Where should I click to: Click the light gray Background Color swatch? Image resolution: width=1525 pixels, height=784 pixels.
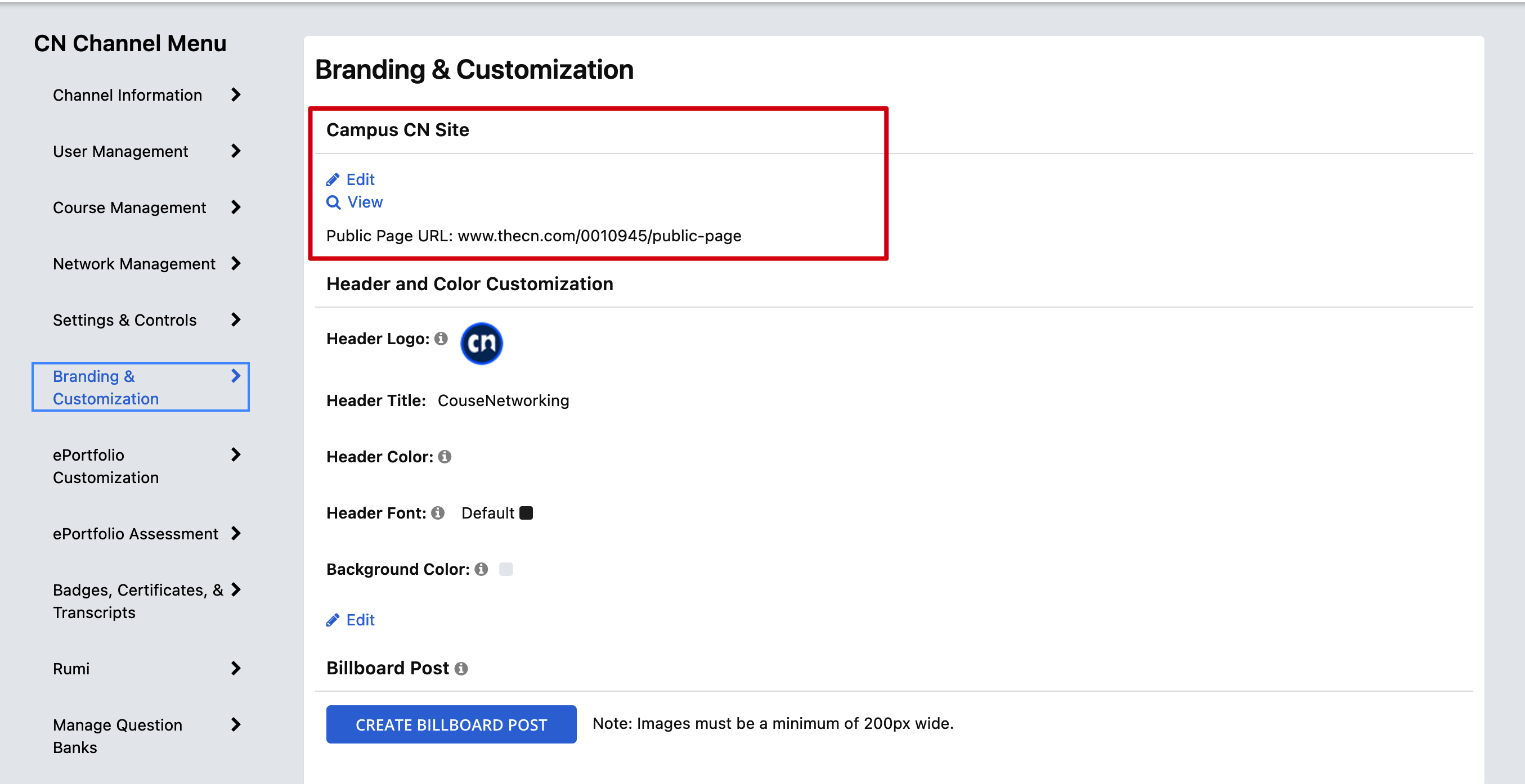click(505, 569)
